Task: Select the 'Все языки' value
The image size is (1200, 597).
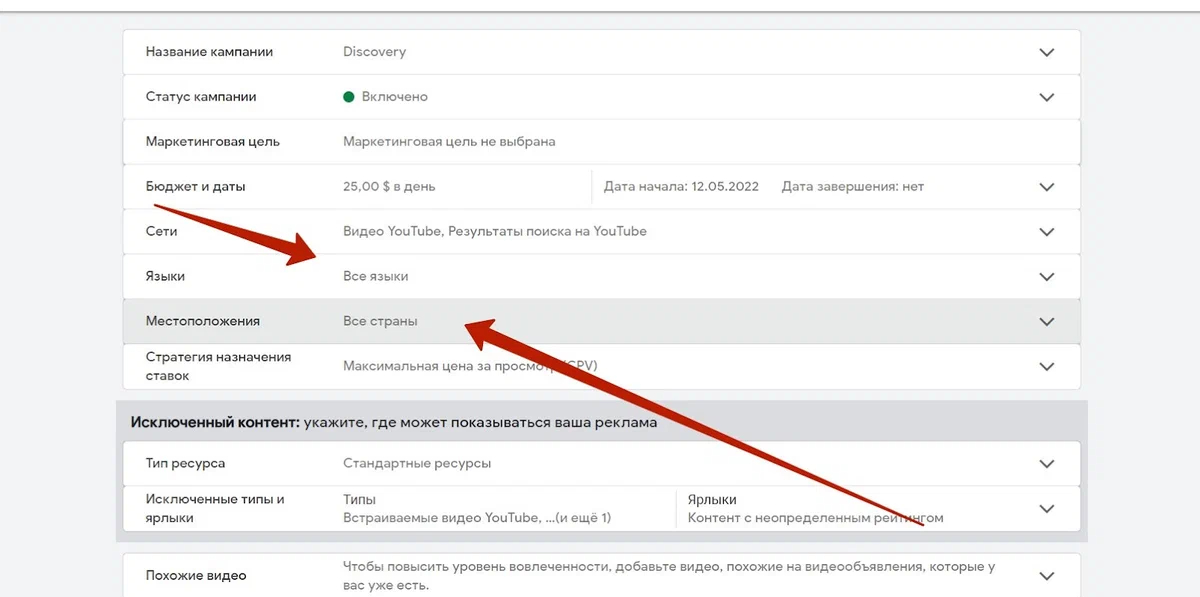Action: tap(375, 276)
